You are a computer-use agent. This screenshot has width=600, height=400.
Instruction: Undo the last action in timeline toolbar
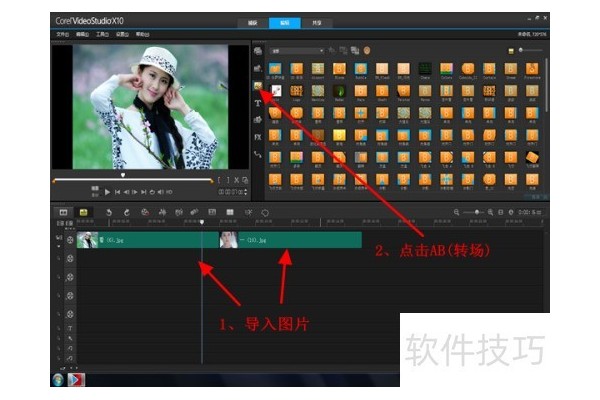tap(109, 212)
